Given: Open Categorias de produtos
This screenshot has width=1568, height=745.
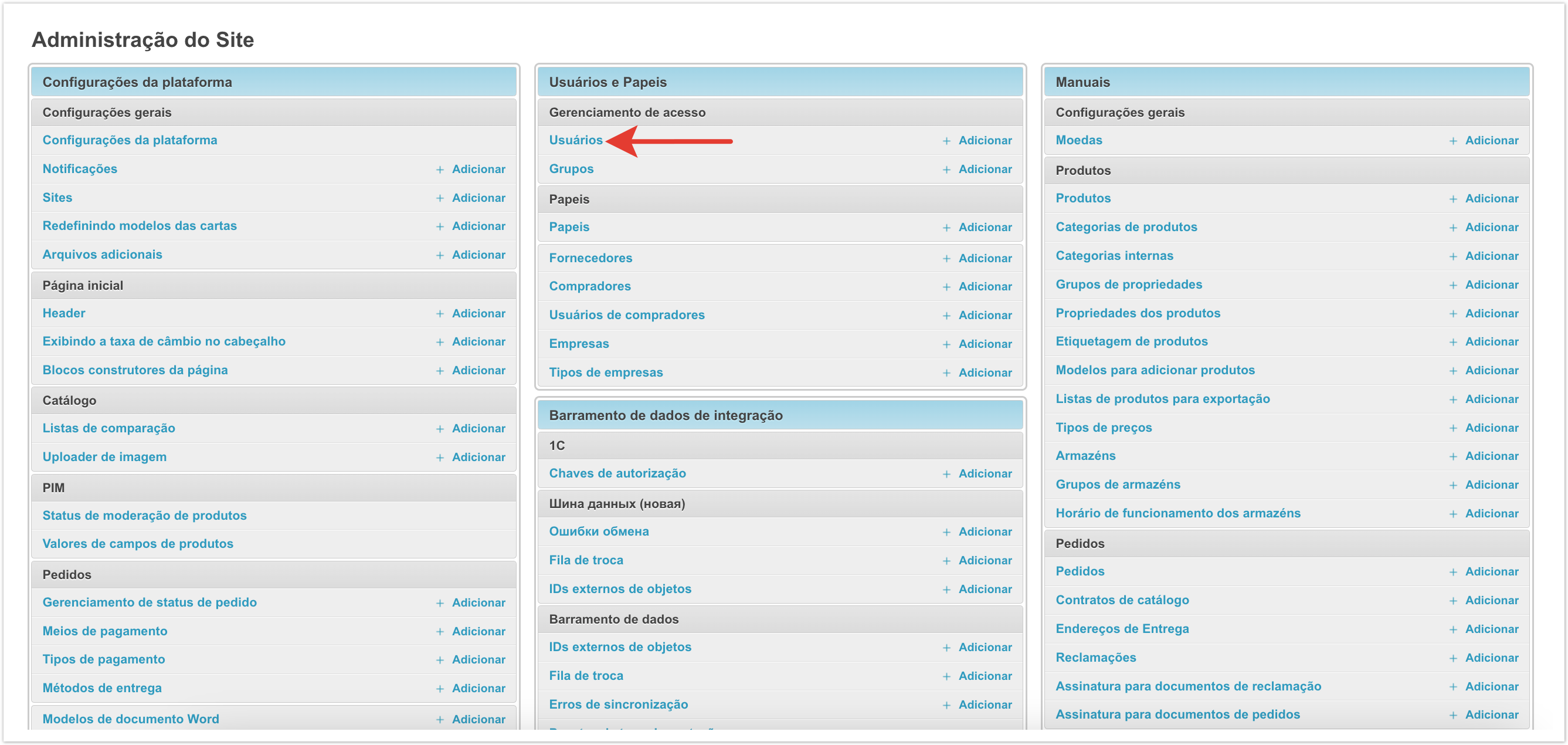Looking at the screenshot, I should point(1125,227).
